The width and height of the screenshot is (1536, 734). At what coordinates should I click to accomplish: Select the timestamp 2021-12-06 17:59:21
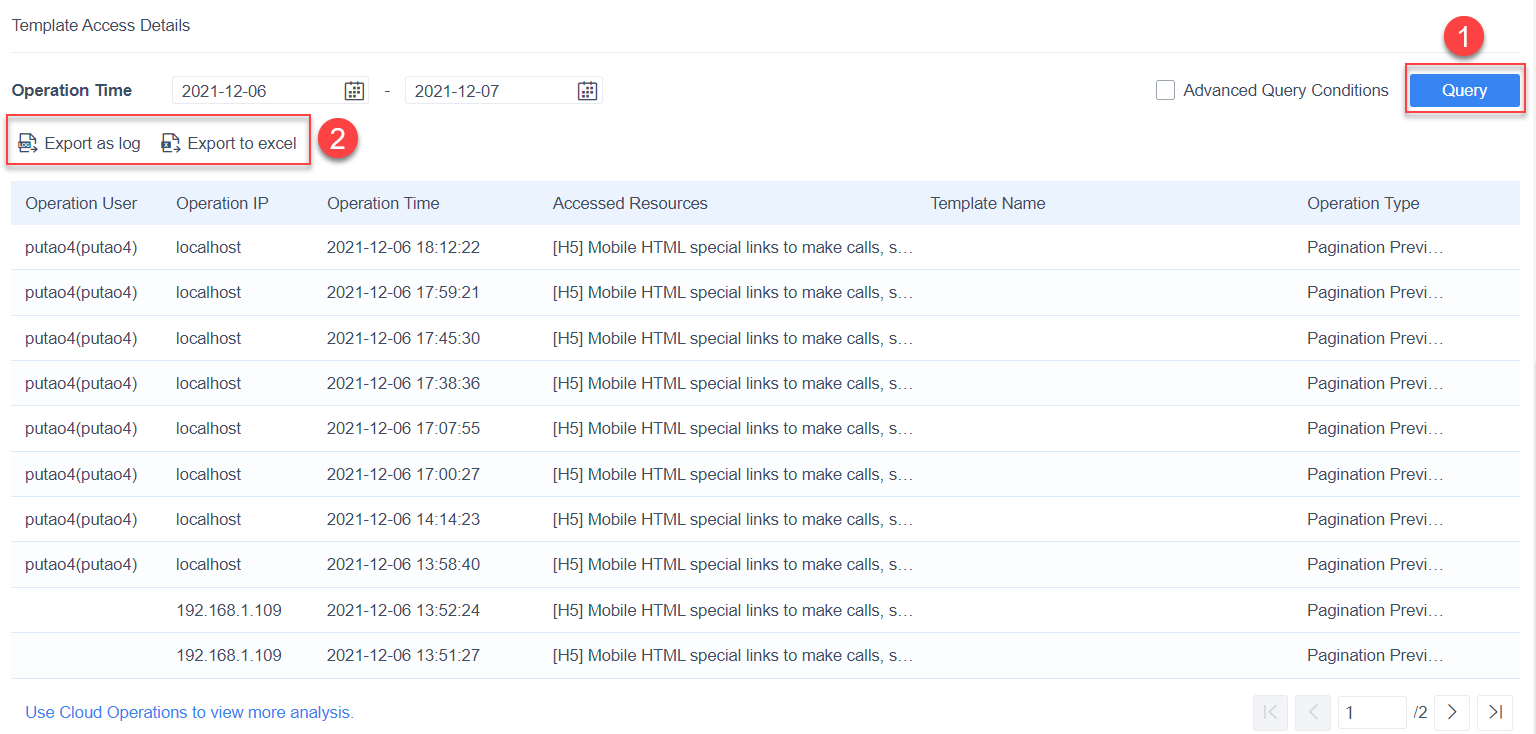click(x=403, y=292)
